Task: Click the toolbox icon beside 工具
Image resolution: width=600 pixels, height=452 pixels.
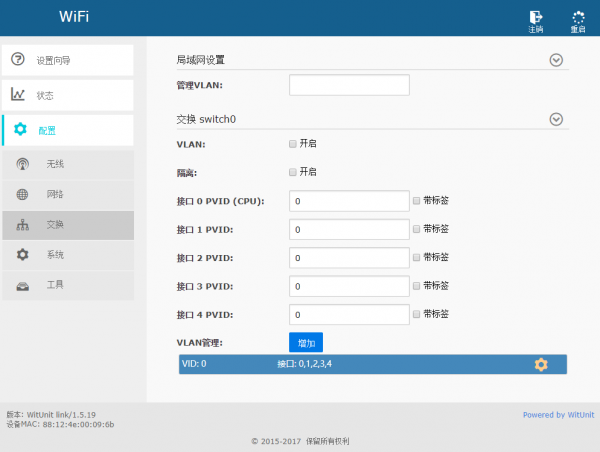Action: point(23,286)
